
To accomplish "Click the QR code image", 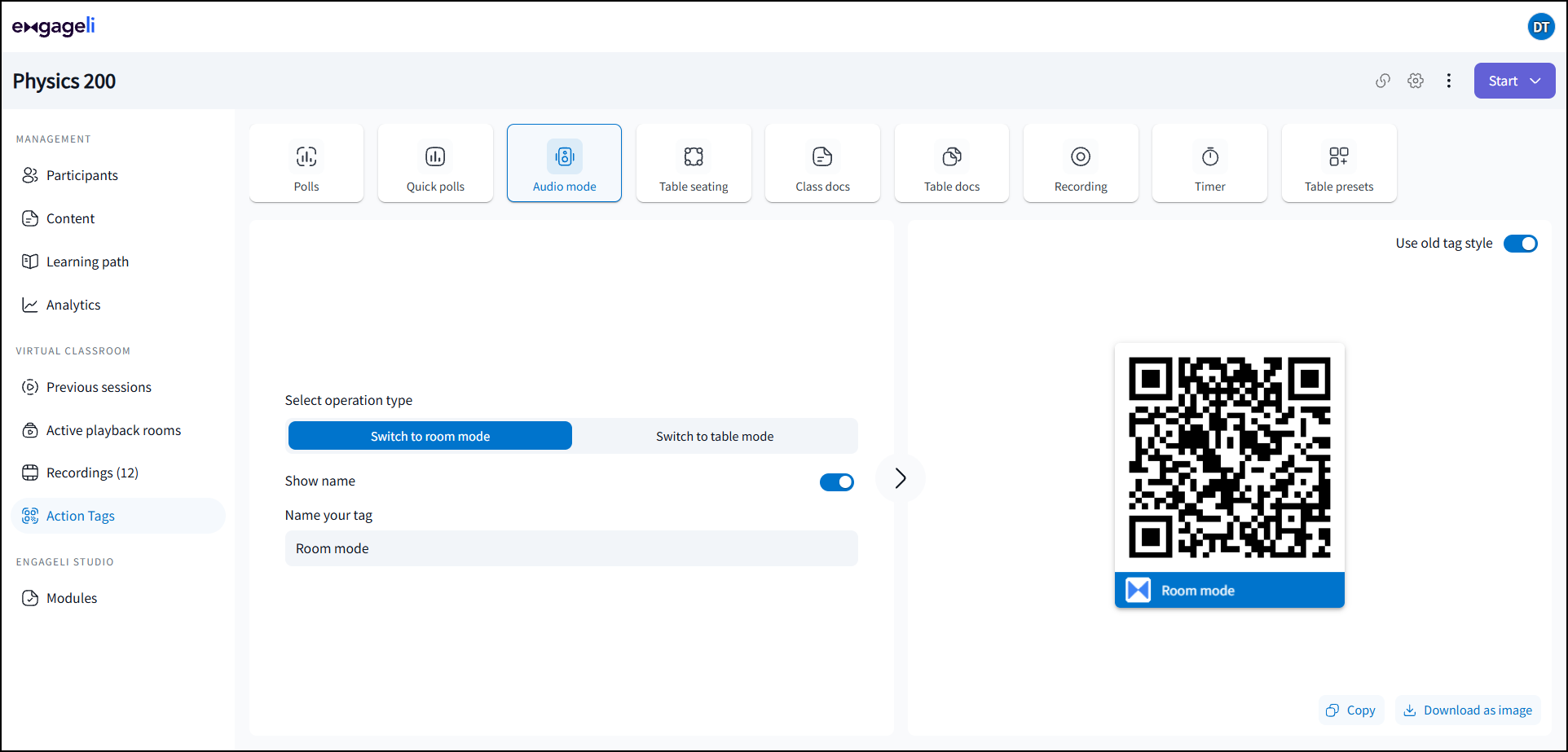I will pyautogui.click(x=1229, y=458).
